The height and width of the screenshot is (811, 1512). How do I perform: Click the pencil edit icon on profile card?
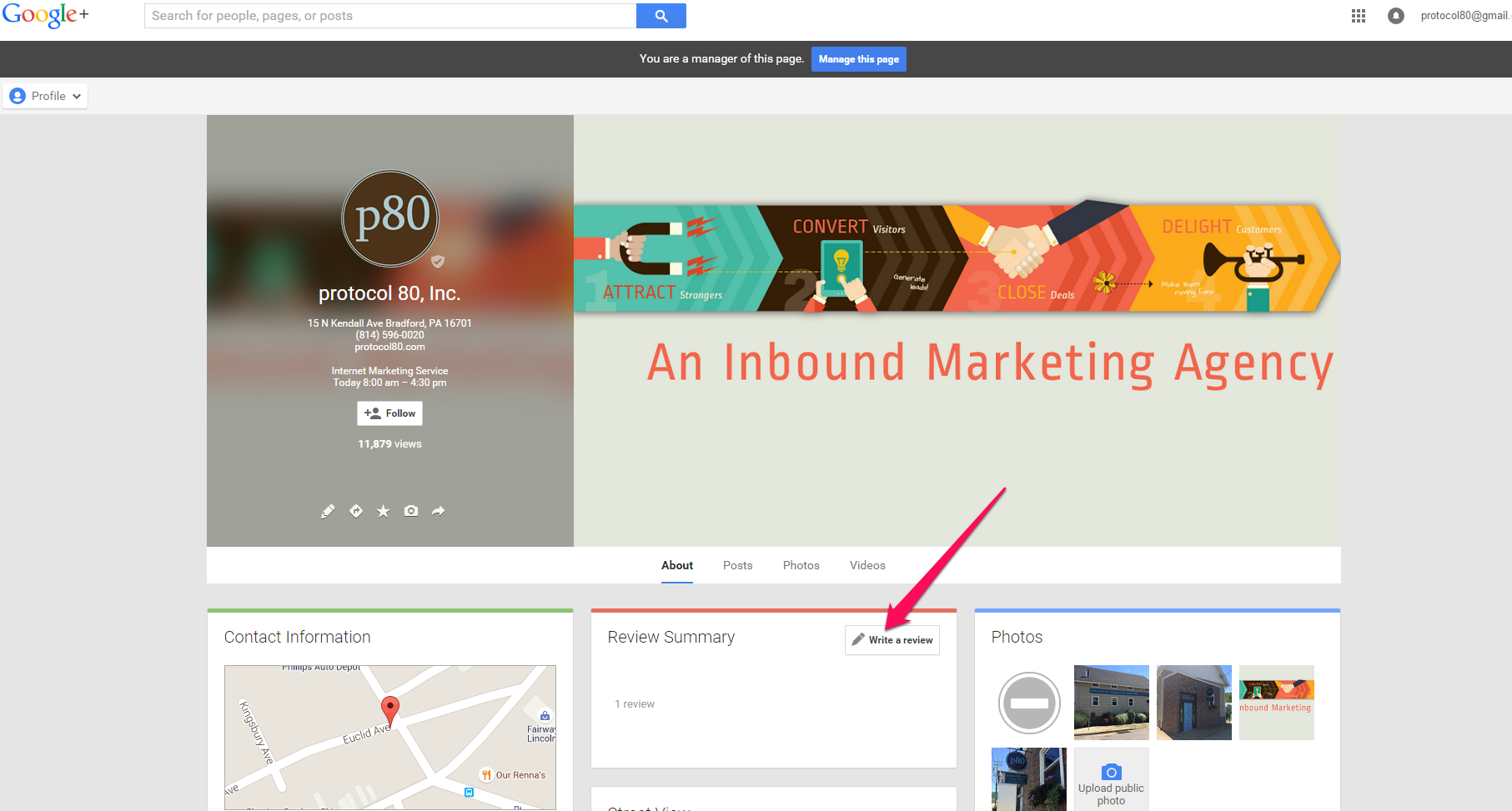tap(328, 511)
